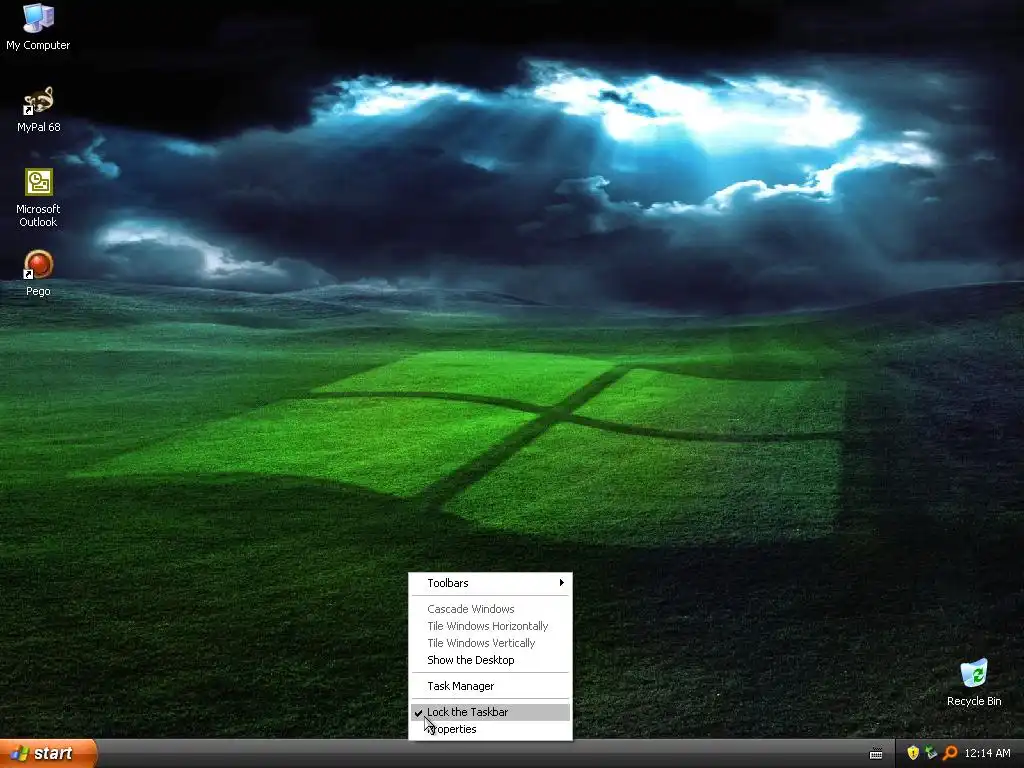
Task: Open Task Manager from context menu
Action: 490,686
